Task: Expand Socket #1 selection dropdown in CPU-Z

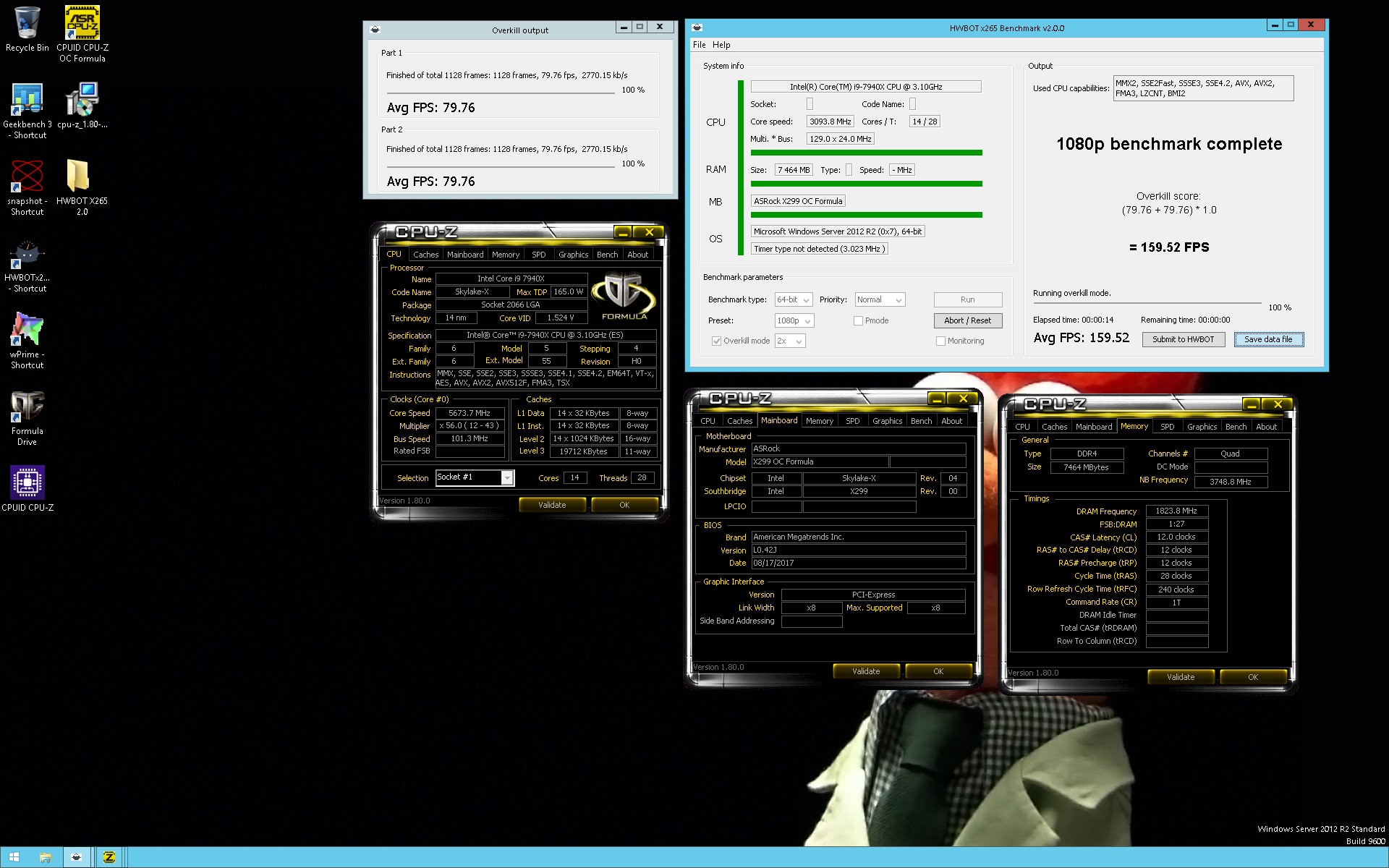Action: tap(507, 477)
